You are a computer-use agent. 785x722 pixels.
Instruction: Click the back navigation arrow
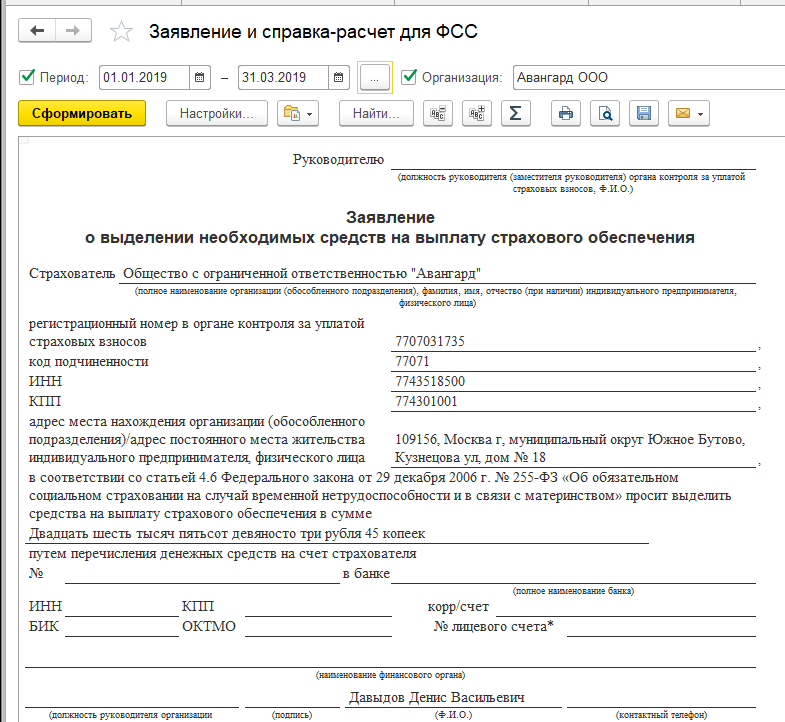click(x=38, y=31)
